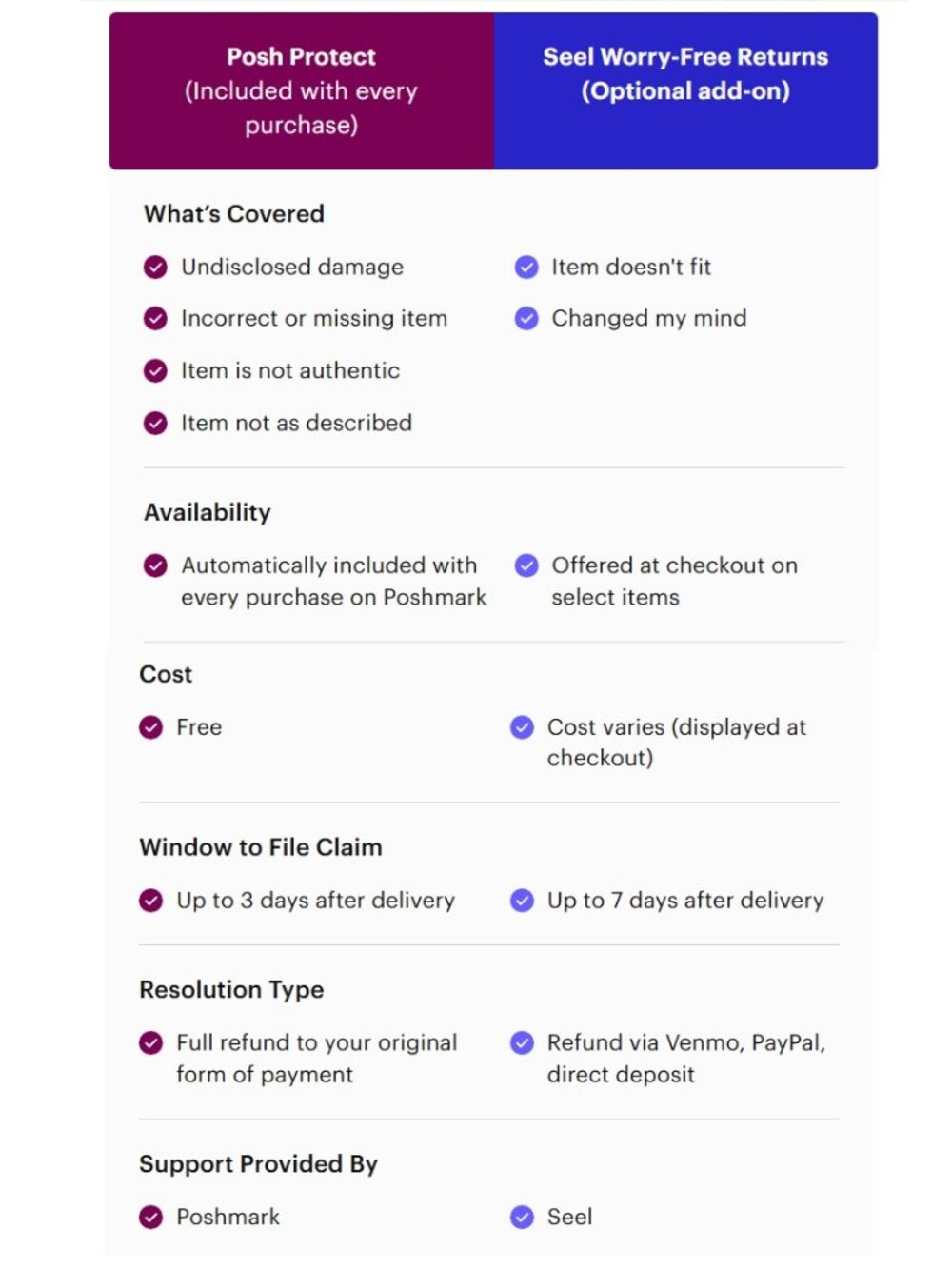The height and width of the screenshot is (1269, 952).
Task: Click the checkmark icon beside Undisclosed damage
Action: pyautogui.click(x=155, y=268)
